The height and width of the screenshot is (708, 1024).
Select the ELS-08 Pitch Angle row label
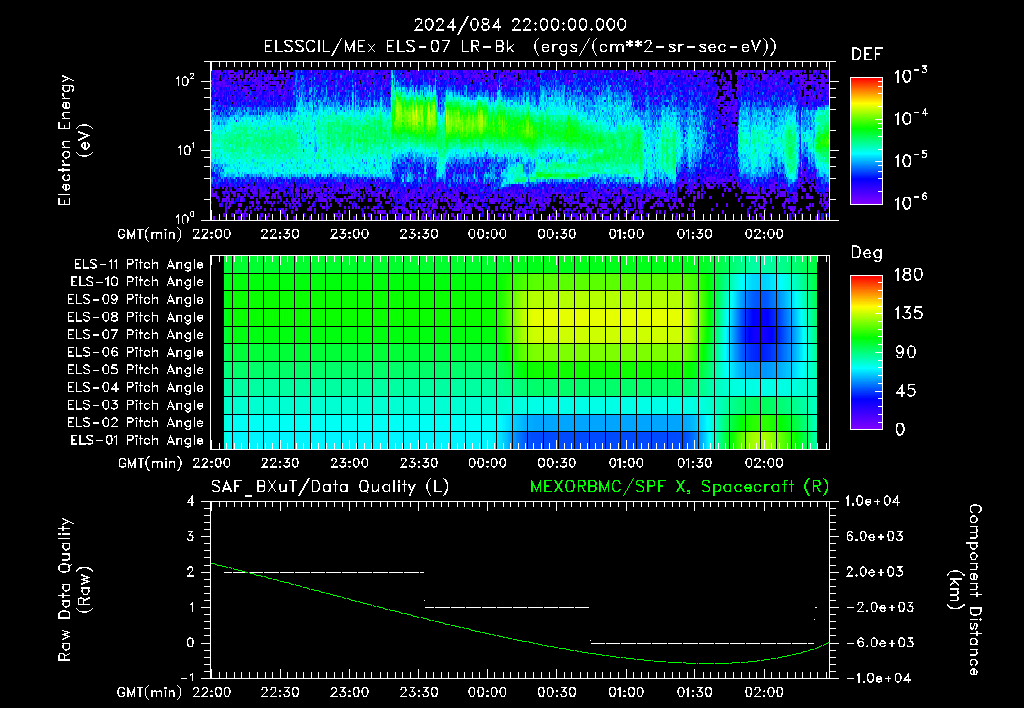point(136,317)
